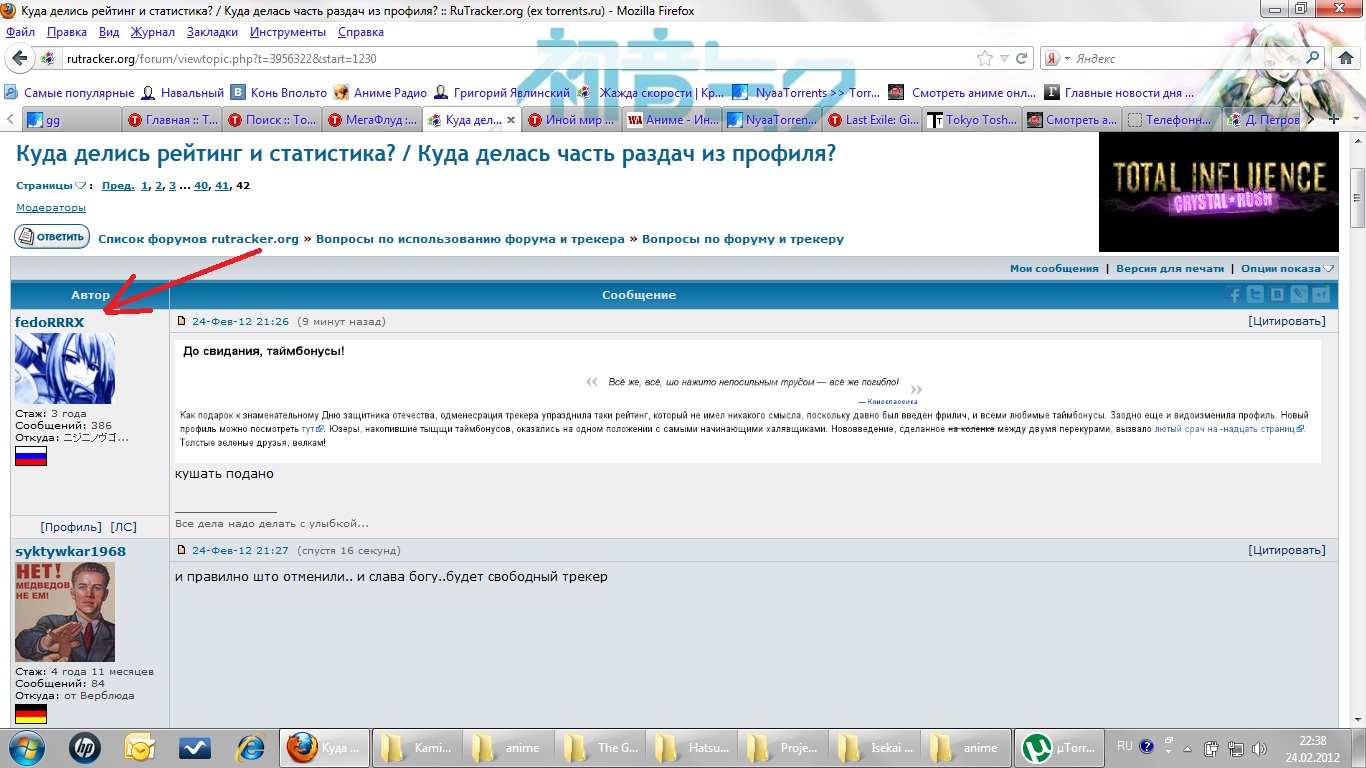Open the Профиль link under fedoRRRX's post
The image size is (1366, 768).
[x=70, y=526]
